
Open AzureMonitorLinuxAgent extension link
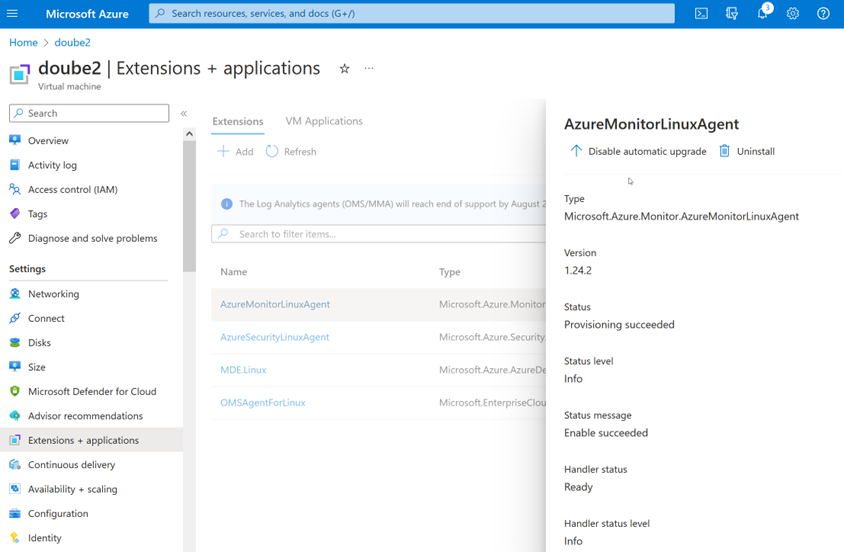pos(275,305)
